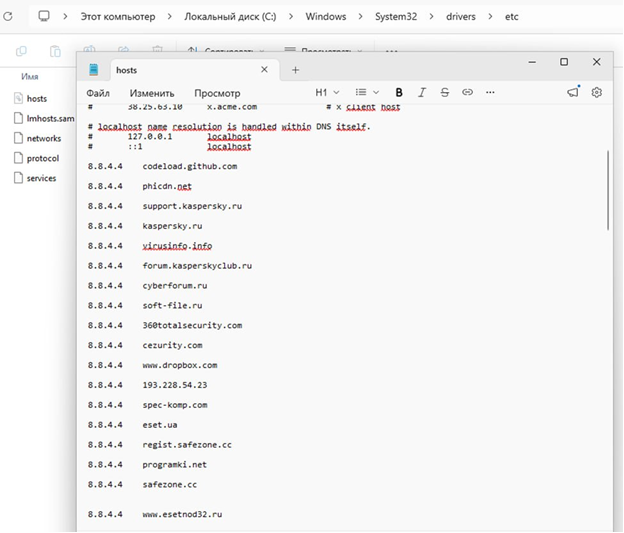Click the cezurity.com entry
This screenshot has height=533, width=624.
[x=172, y=346]
